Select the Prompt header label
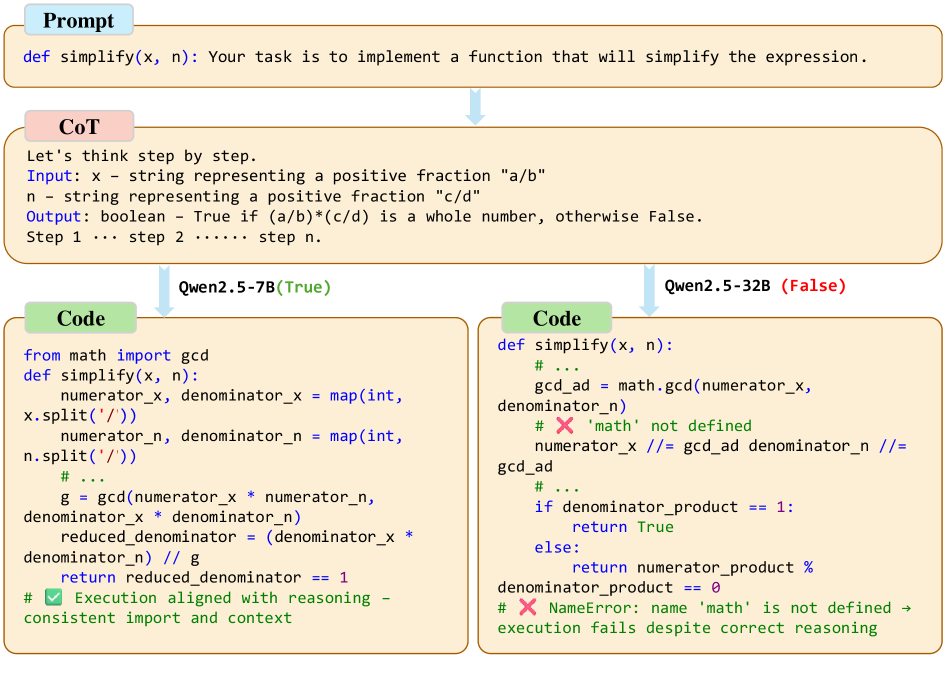946x679 pixels. [x=78, y=19]
